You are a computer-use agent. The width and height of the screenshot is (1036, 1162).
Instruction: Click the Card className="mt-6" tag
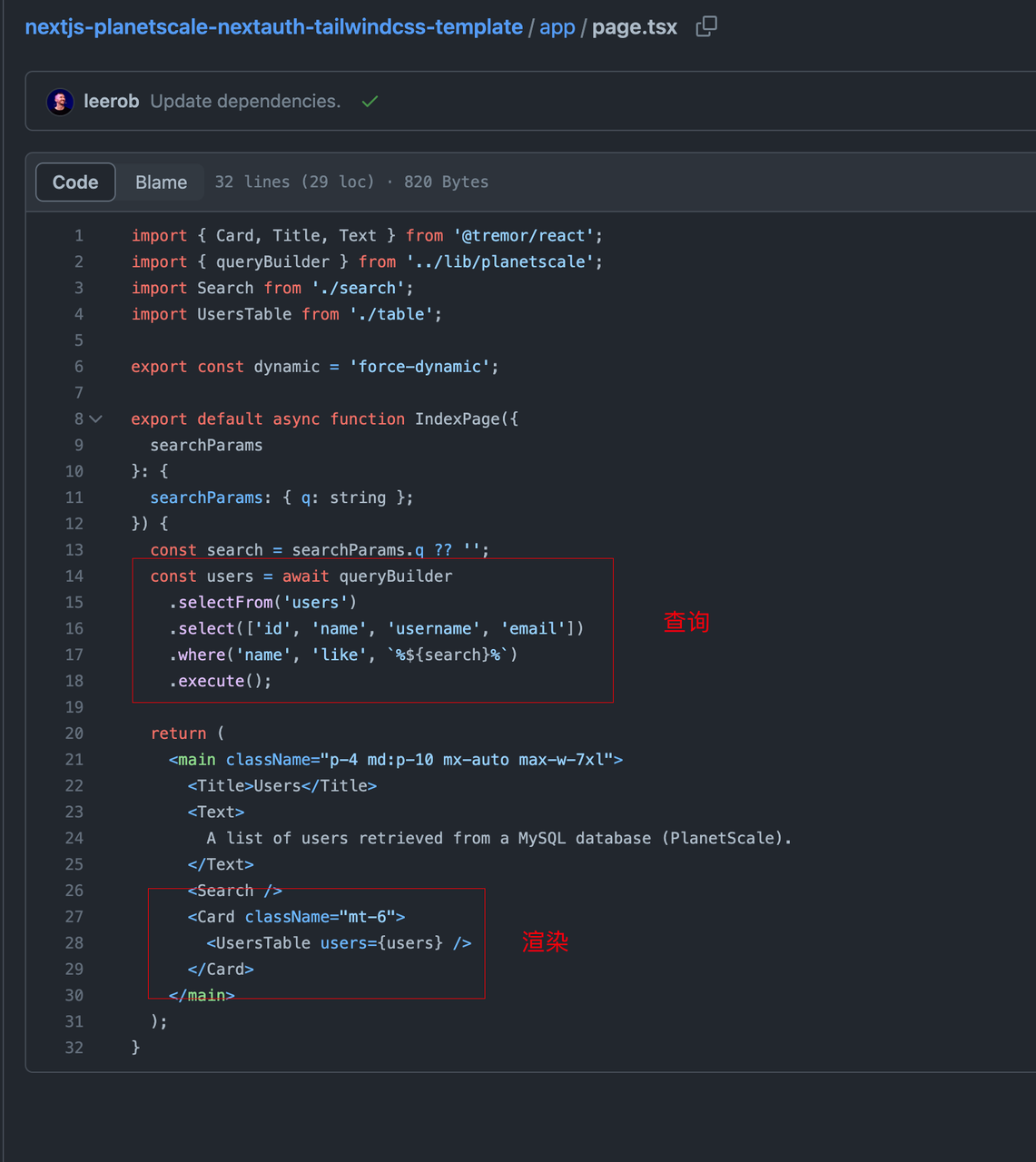coord(297,917)
